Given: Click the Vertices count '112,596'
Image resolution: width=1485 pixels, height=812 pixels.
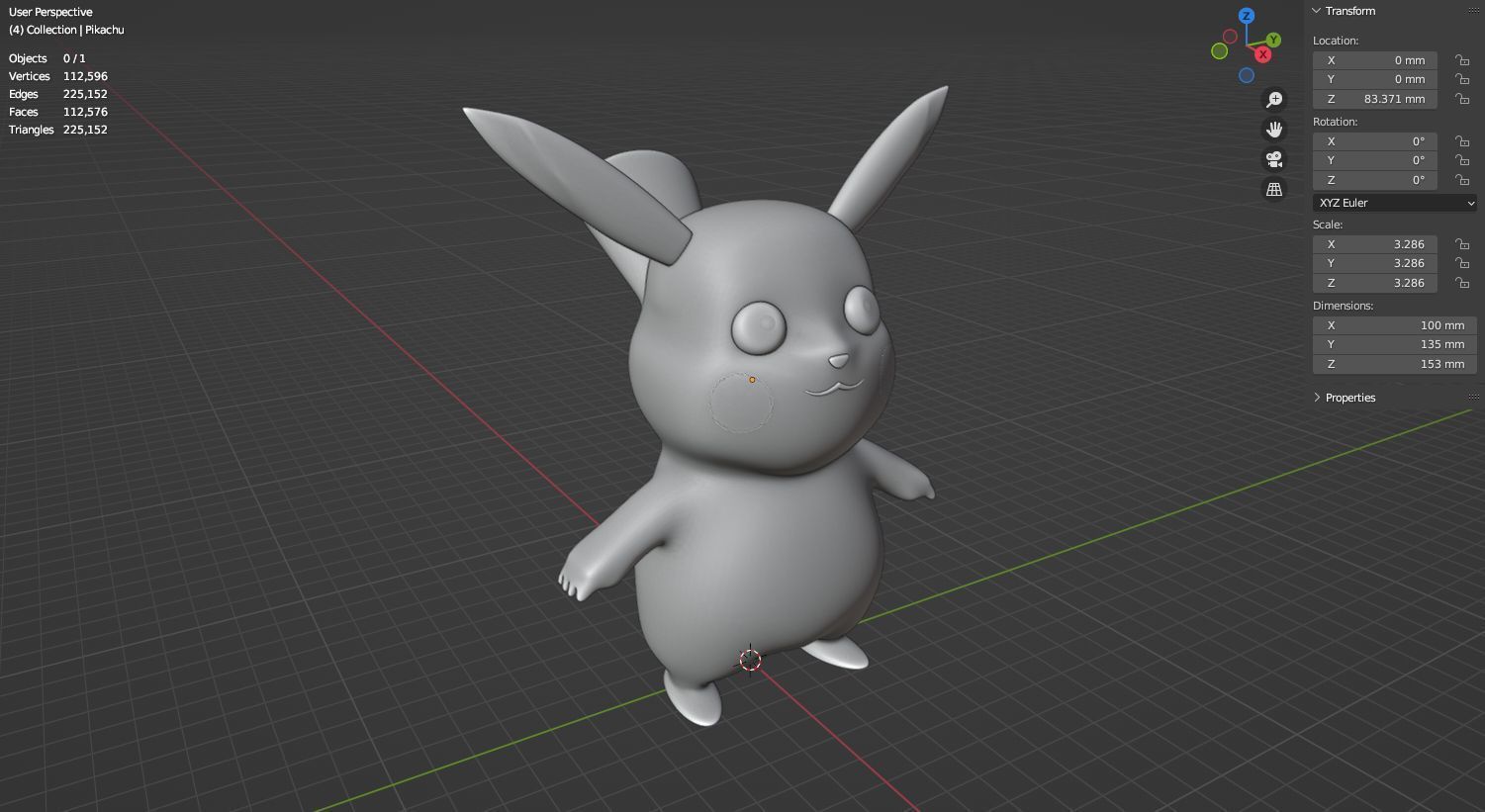Looking at the screenshot, I should coord(85,76).
